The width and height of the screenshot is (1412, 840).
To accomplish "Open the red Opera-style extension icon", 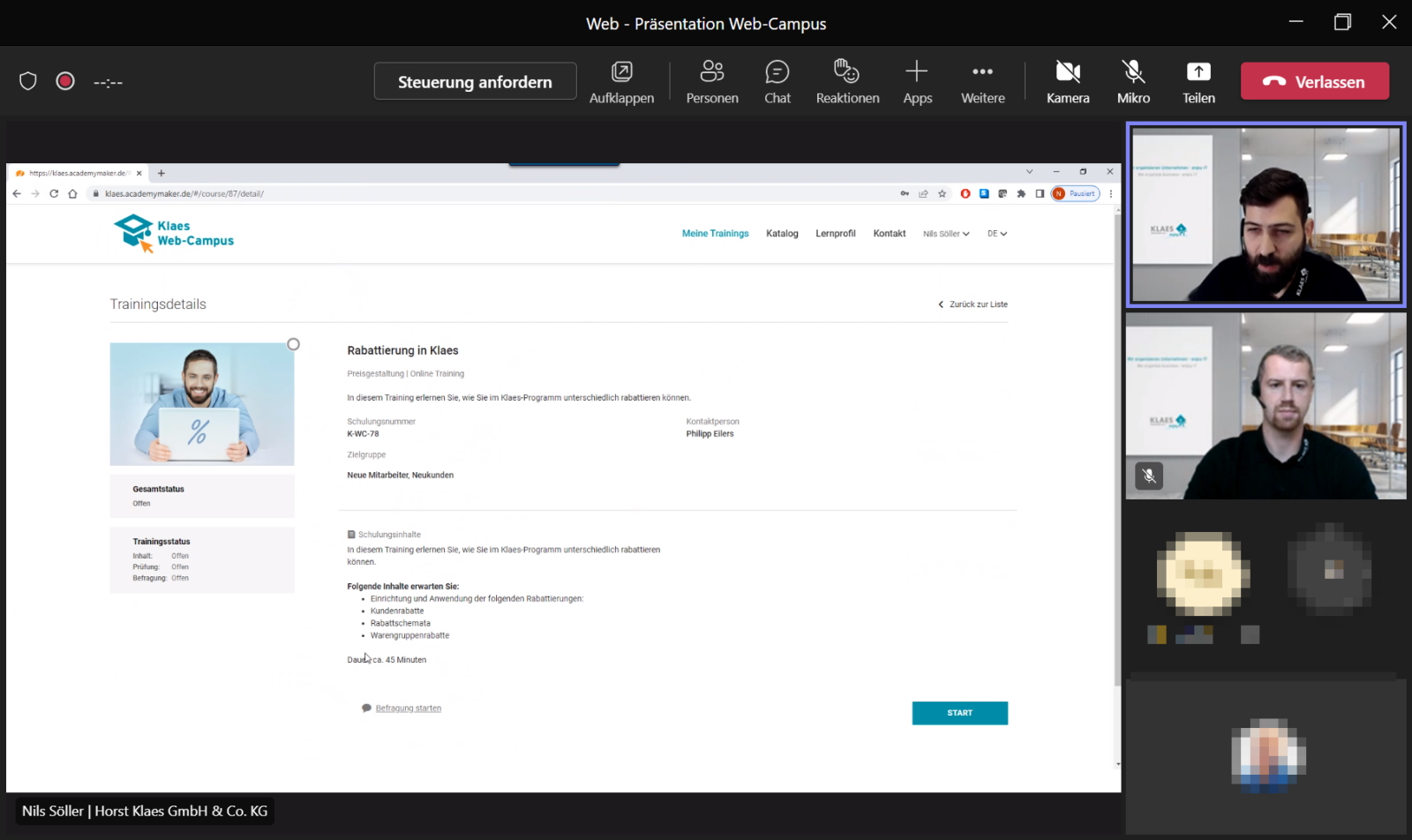I will pyautogui.click(x=965, y=193).
